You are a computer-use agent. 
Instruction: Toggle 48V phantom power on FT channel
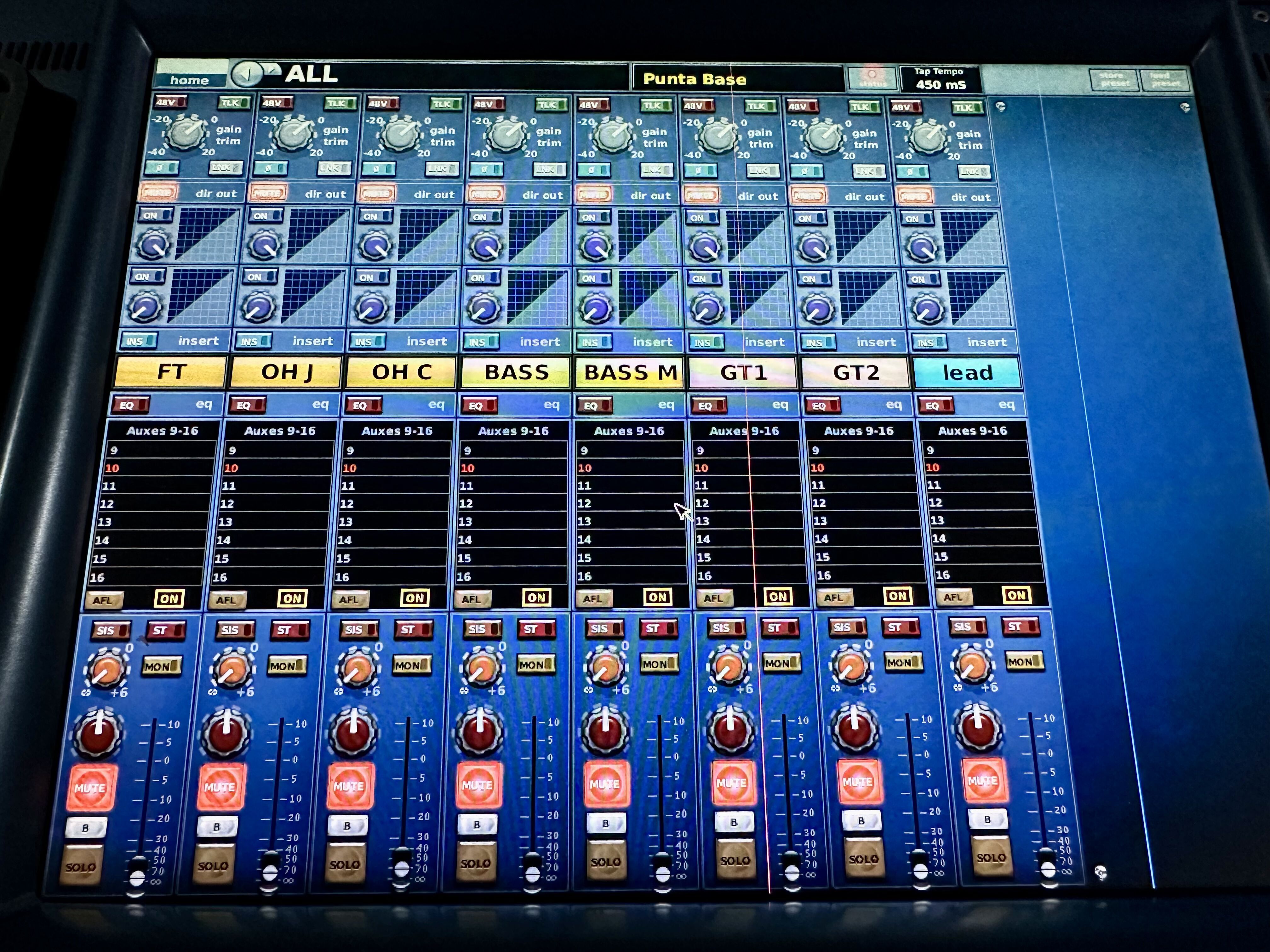pos(170,102)
